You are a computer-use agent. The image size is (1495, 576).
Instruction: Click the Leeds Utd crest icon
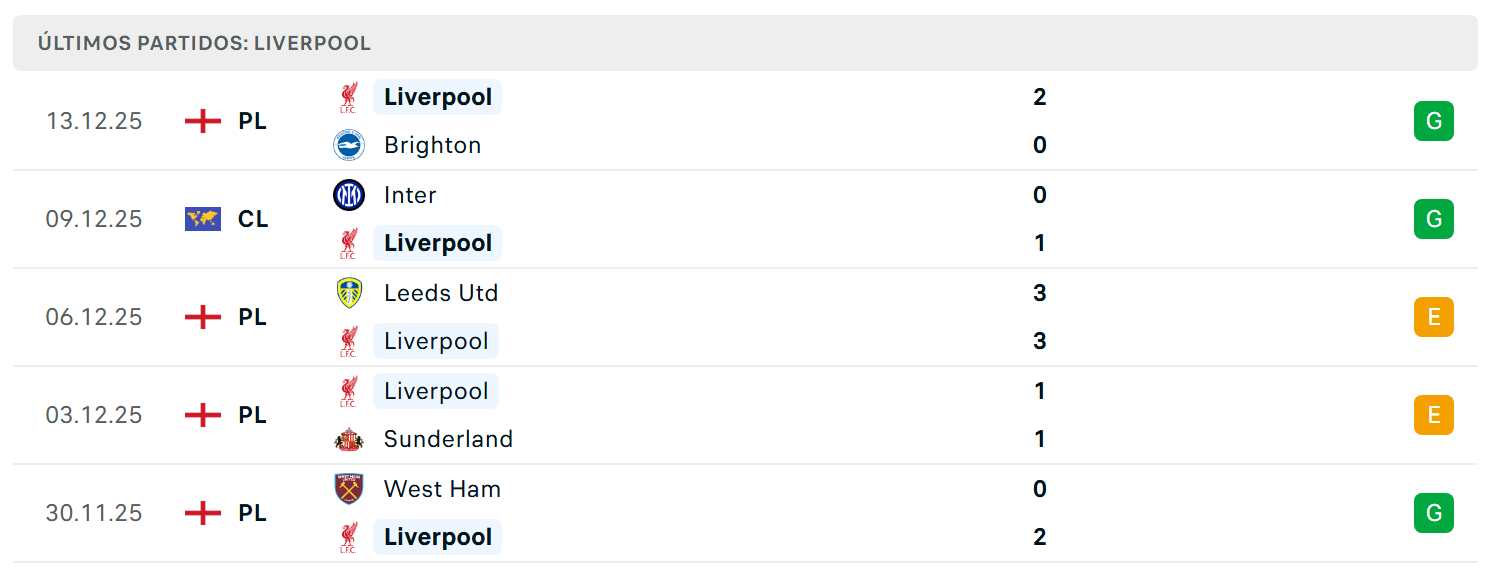coord(349,292)
